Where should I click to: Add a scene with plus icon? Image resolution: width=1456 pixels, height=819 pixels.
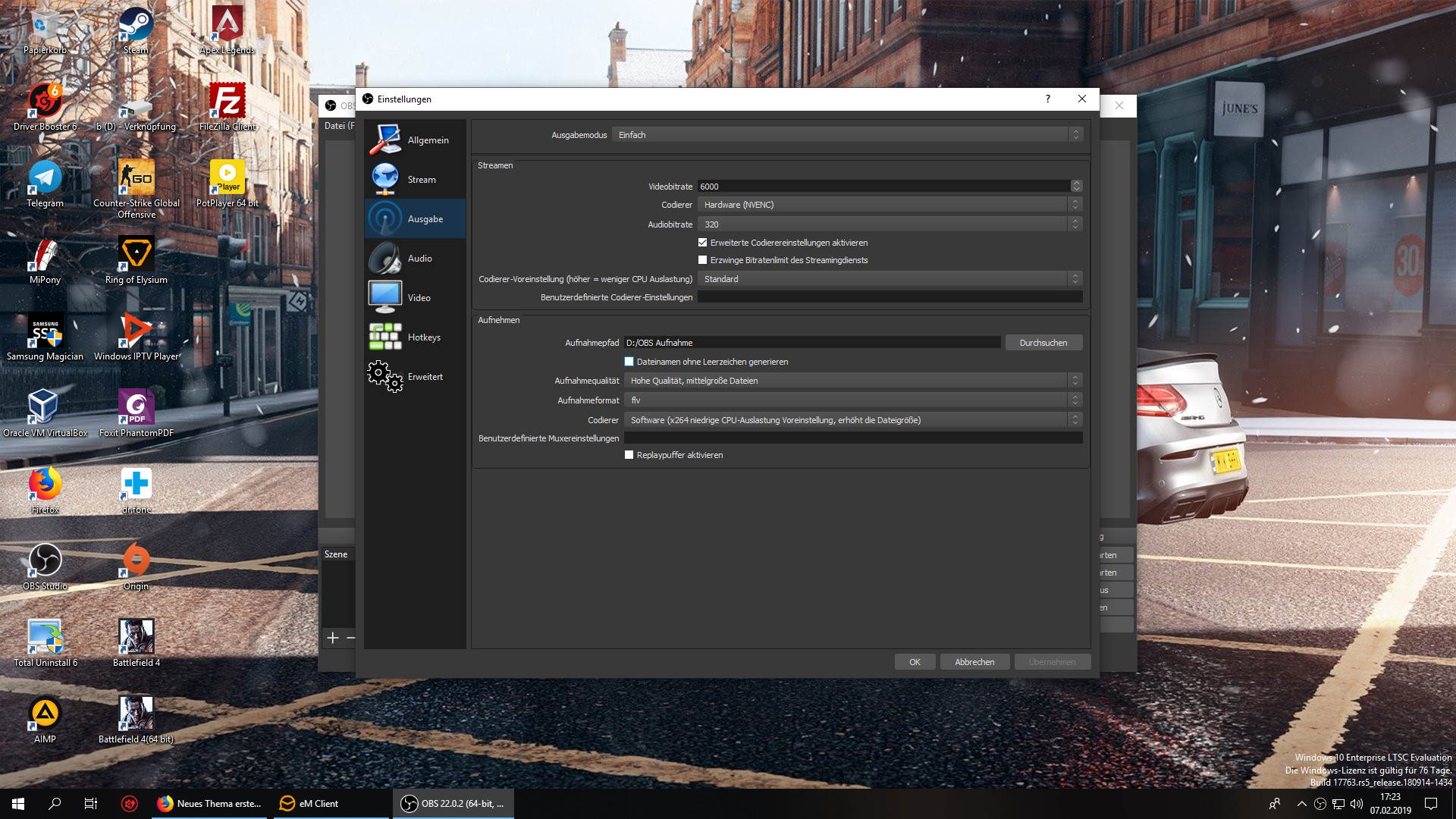point(332,638)
